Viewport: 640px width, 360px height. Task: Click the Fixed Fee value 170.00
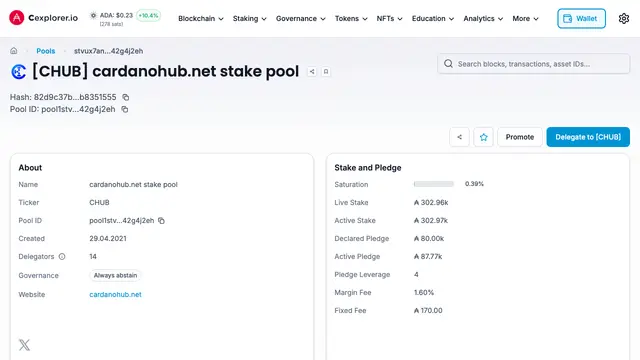tap(428, 310)
